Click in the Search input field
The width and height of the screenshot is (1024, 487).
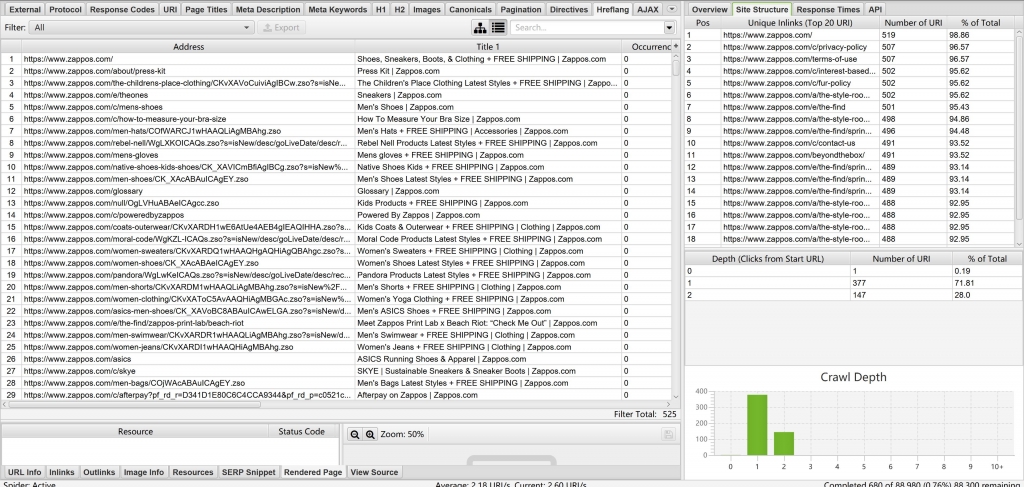tap(587, 27)
